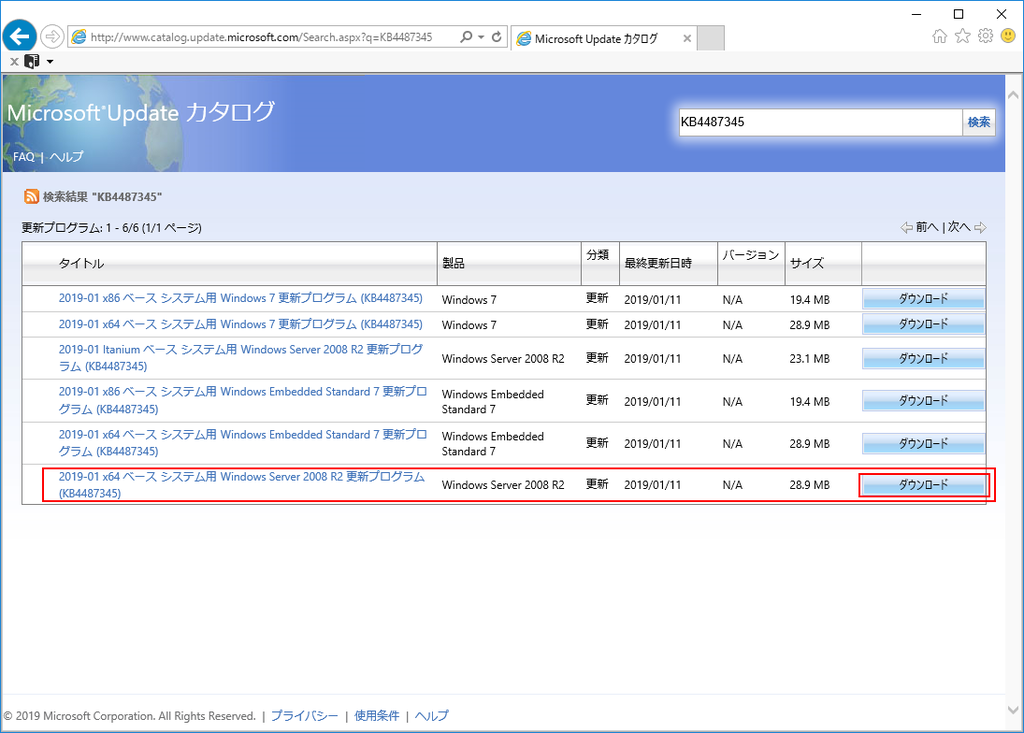Click the browser Back arrow button
Image resolution: width=1024 pixels, height=733 pixels.
coord(20,36)
